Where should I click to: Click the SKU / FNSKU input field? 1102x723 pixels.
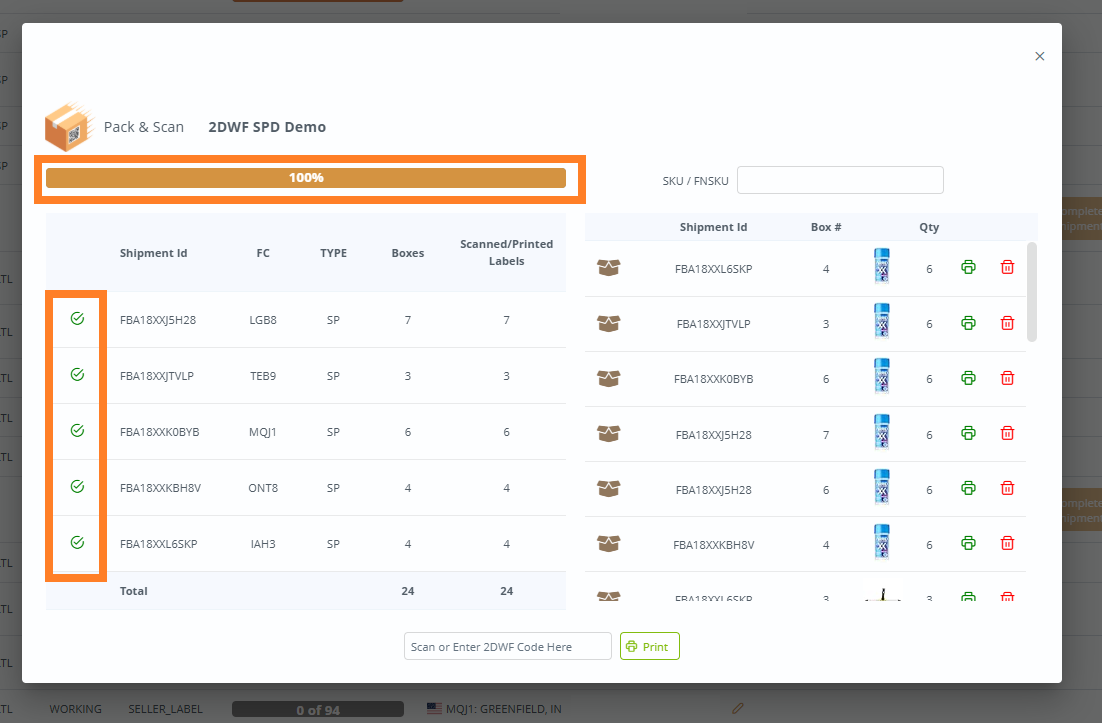840,180
